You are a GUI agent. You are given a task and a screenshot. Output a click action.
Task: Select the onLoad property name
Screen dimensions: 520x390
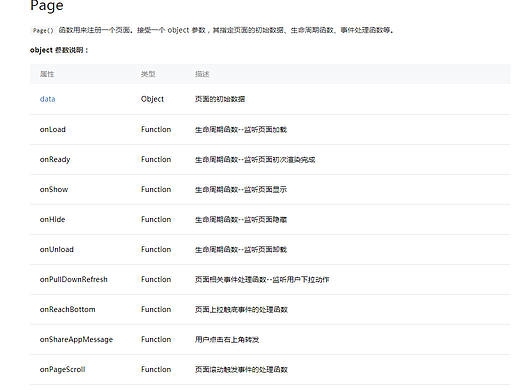(x=53, y=129)
